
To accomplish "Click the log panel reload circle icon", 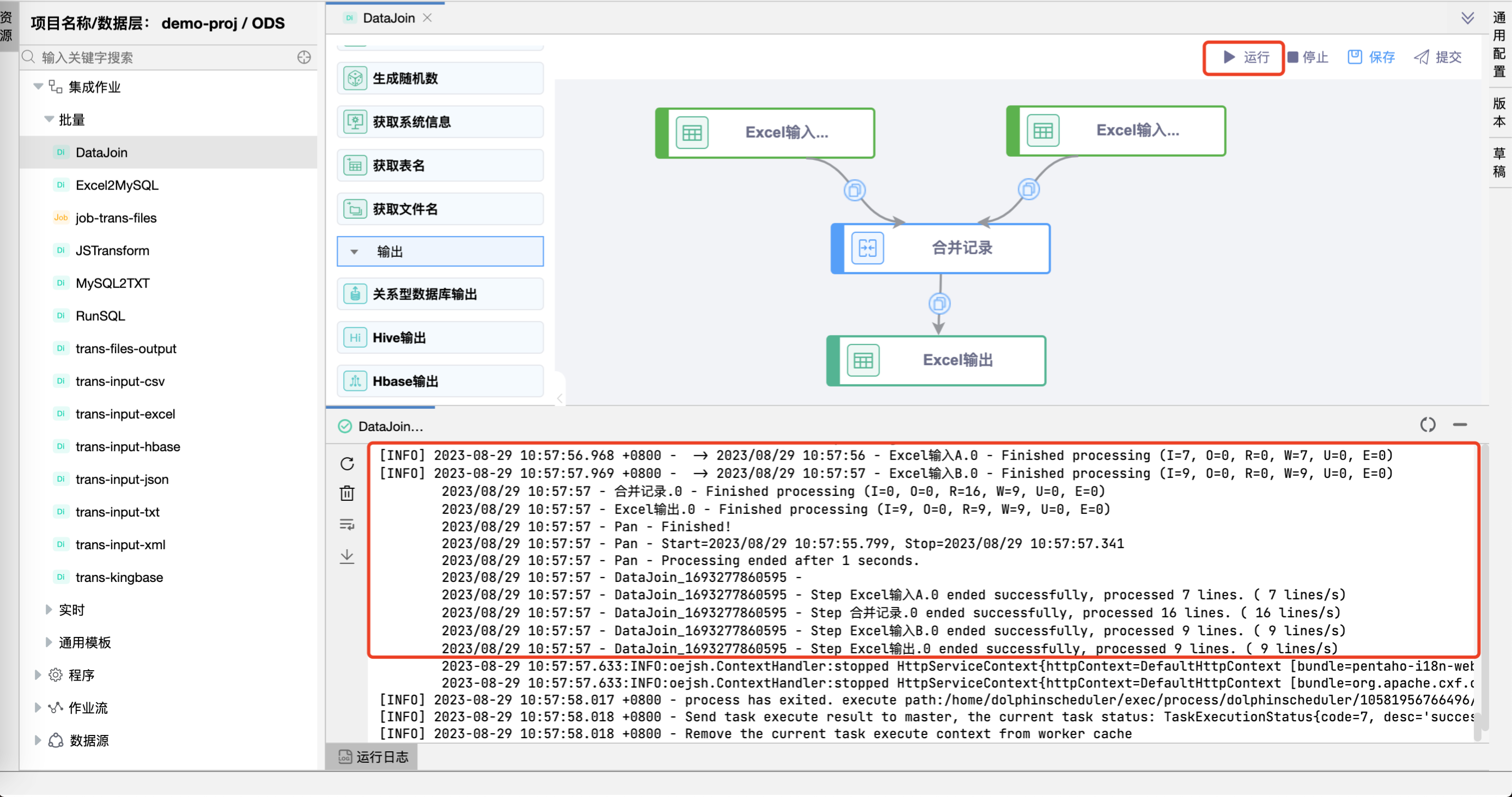I will pyautogui.click(x=1428, y=425).
